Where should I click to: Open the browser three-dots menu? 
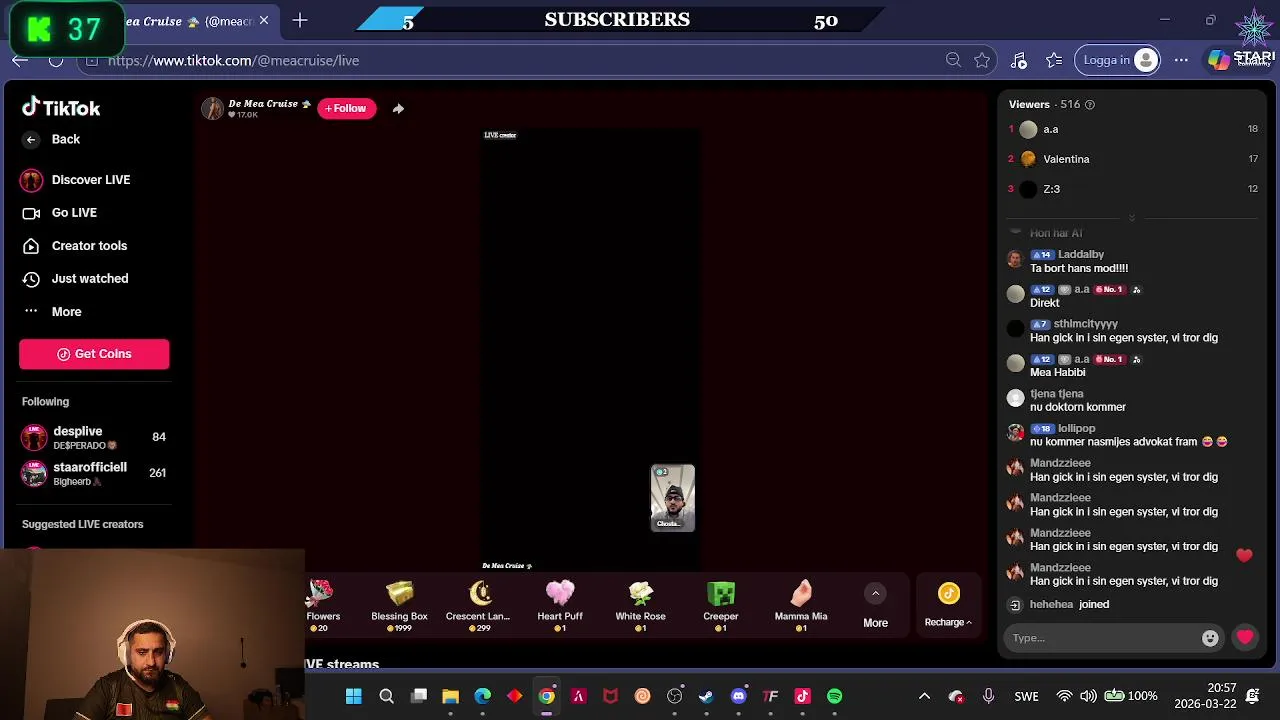click(1181, 60)
